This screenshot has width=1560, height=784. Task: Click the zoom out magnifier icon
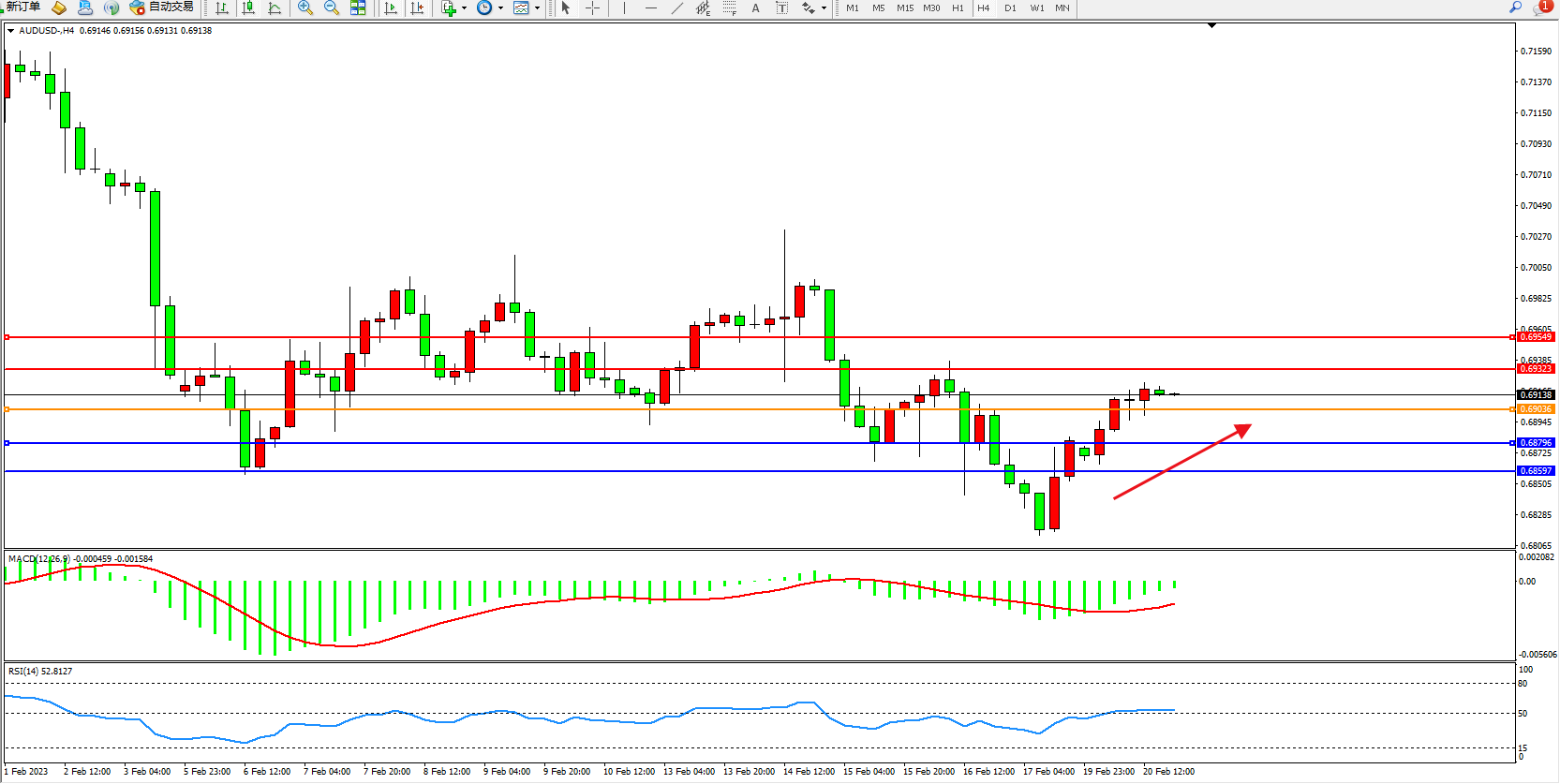coord(331,8)
